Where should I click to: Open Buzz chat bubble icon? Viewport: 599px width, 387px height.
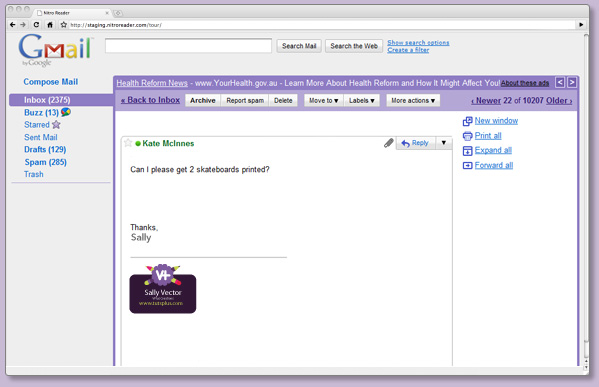click(66, 112)
